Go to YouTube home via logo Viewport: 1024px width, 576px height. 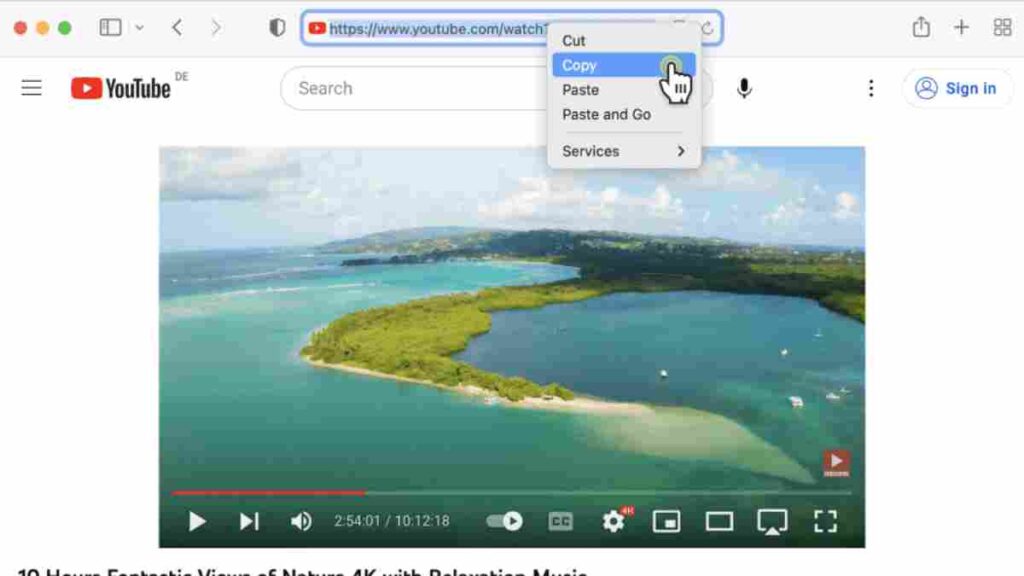click(121, 88)
